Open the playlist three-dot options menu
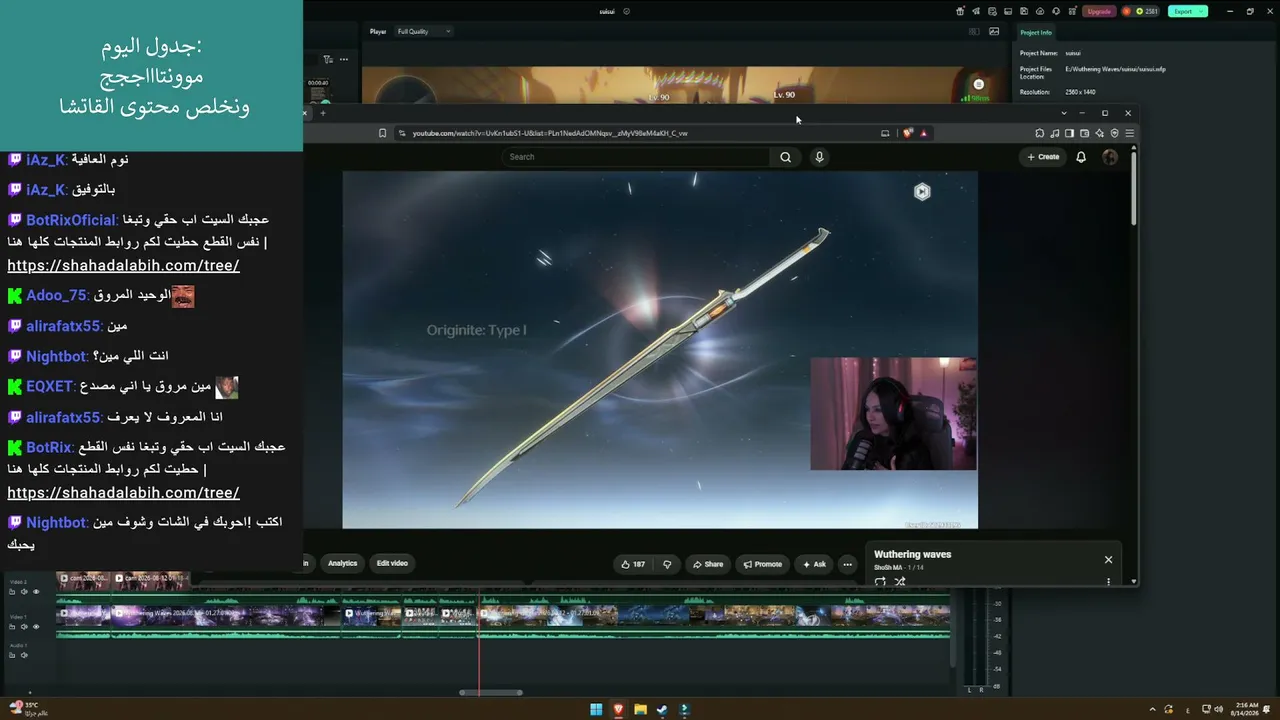 tap(1108, 581)
